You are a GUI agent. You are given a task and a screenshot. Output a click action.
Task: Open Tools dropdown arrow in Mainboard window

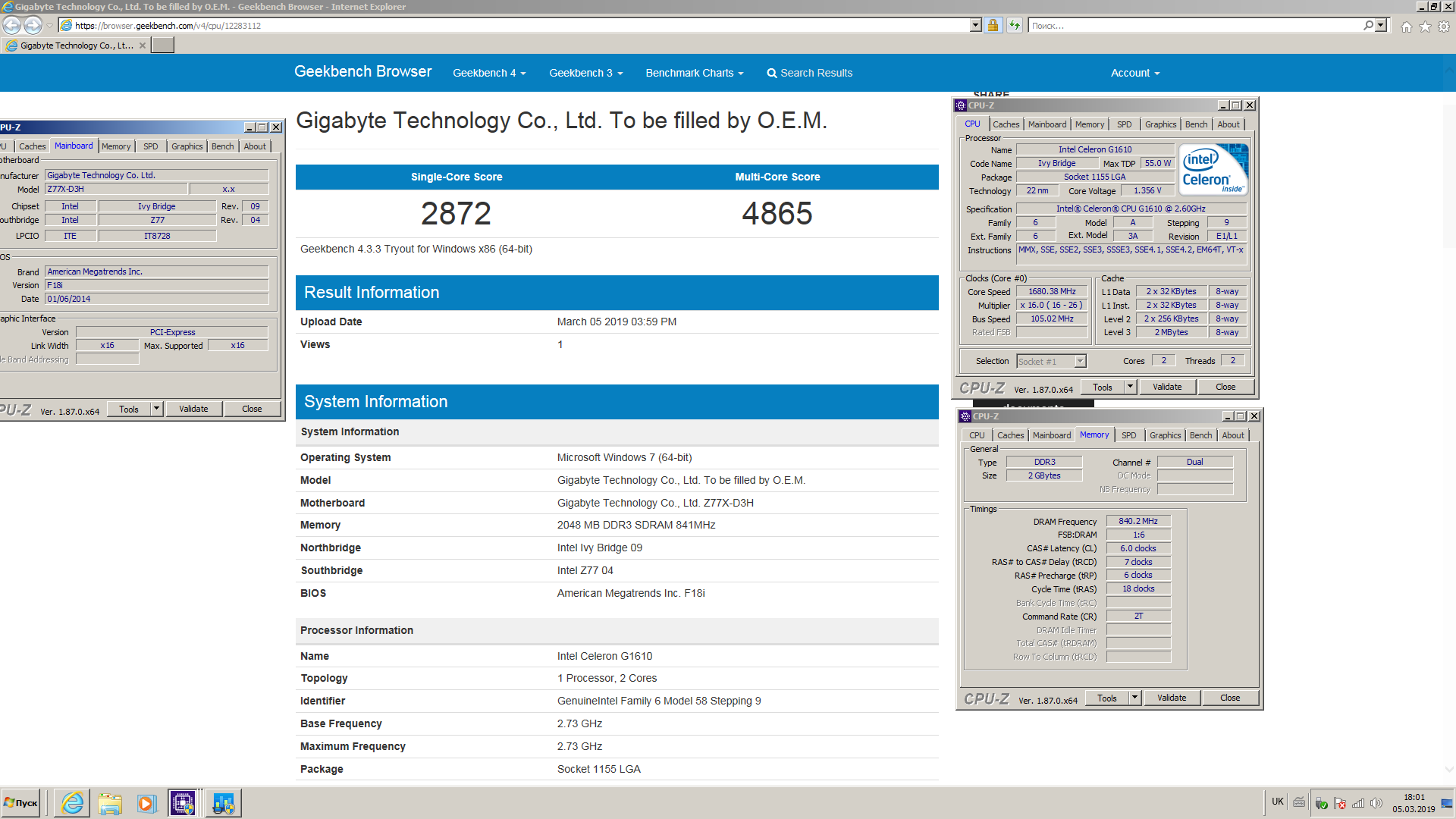156,409
